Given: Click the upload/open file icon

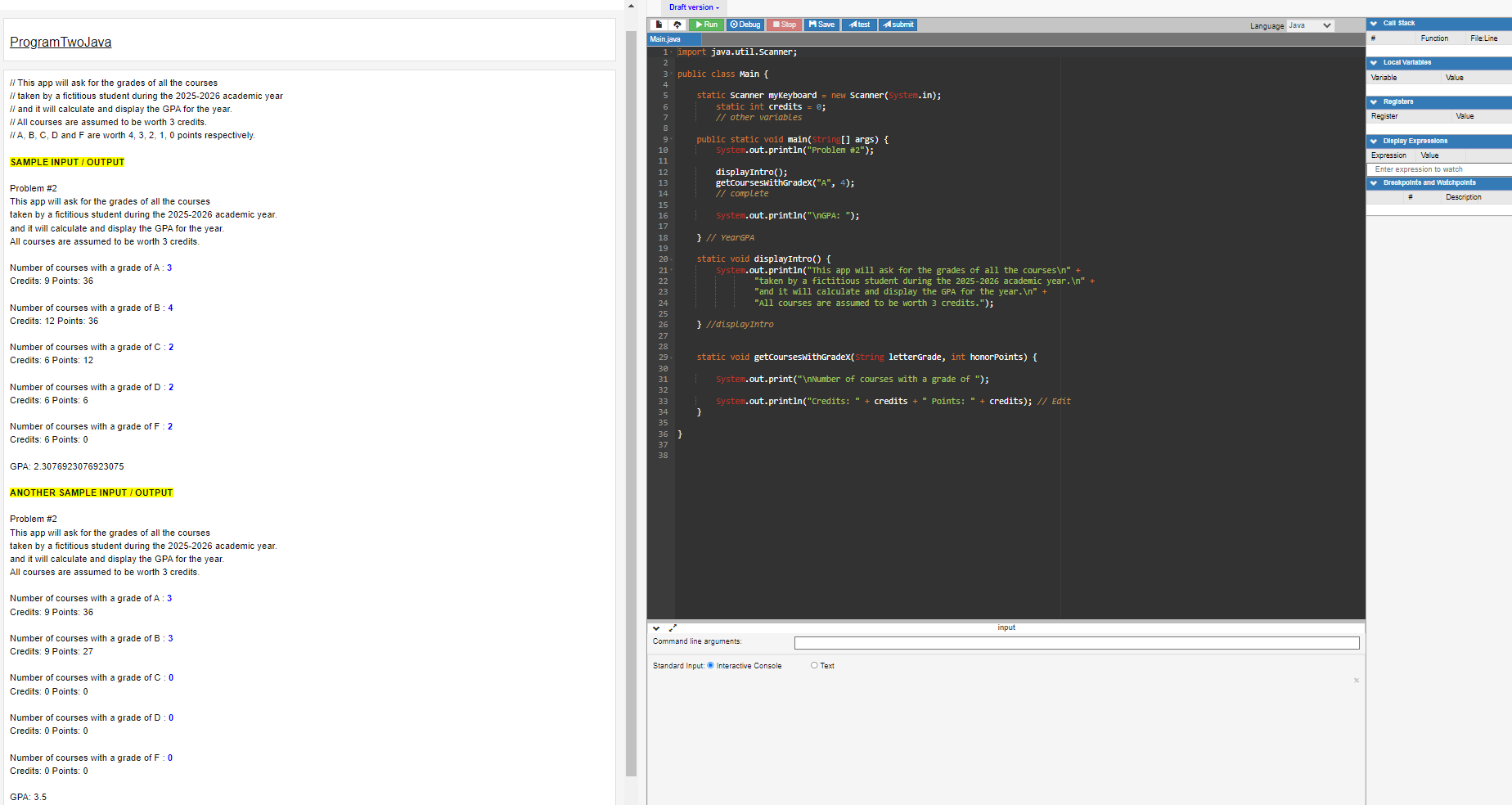Looking at the screenshot, I should pos(677,25).
